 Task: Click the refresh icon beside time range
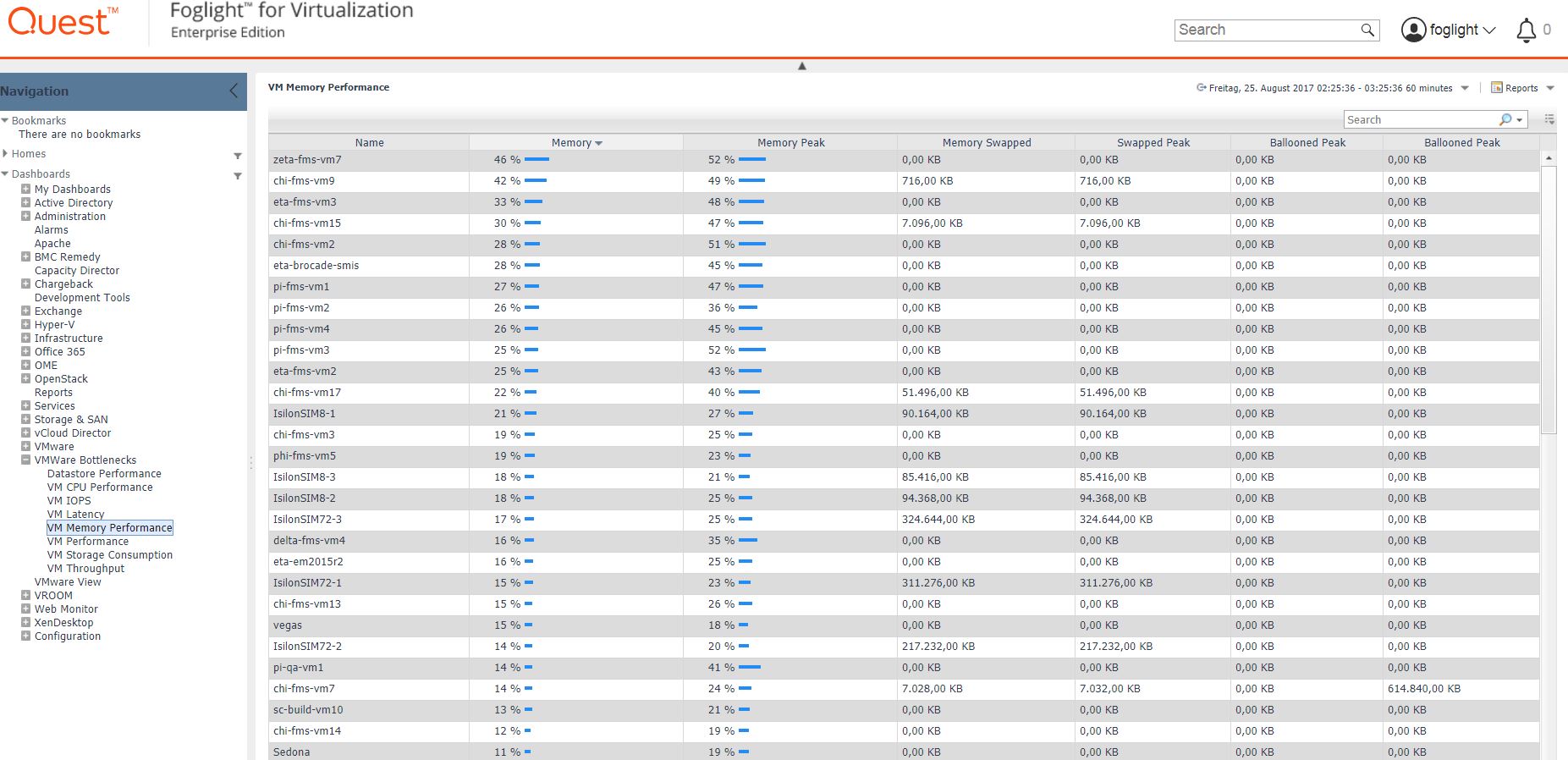[x=1201, y=87]
